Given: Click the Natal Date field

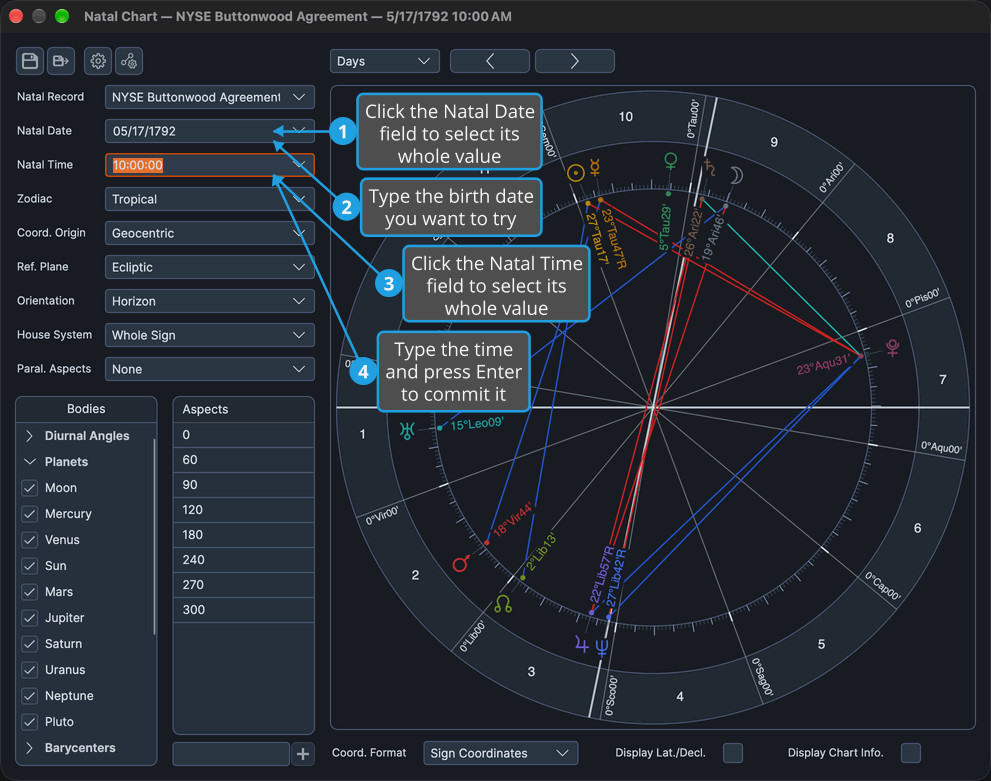Looking at the screenshot, I should click(x=210, y=131).
